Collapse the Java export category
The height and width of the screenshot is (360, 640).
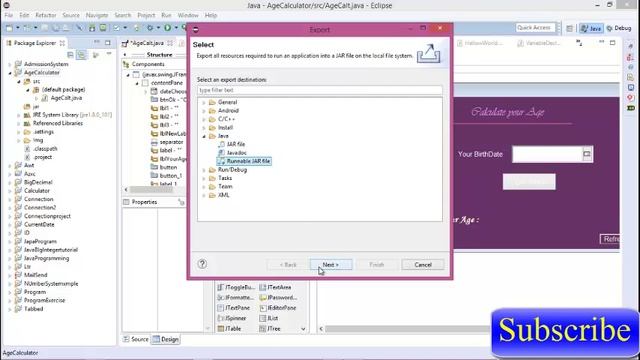tap(204, 136)
